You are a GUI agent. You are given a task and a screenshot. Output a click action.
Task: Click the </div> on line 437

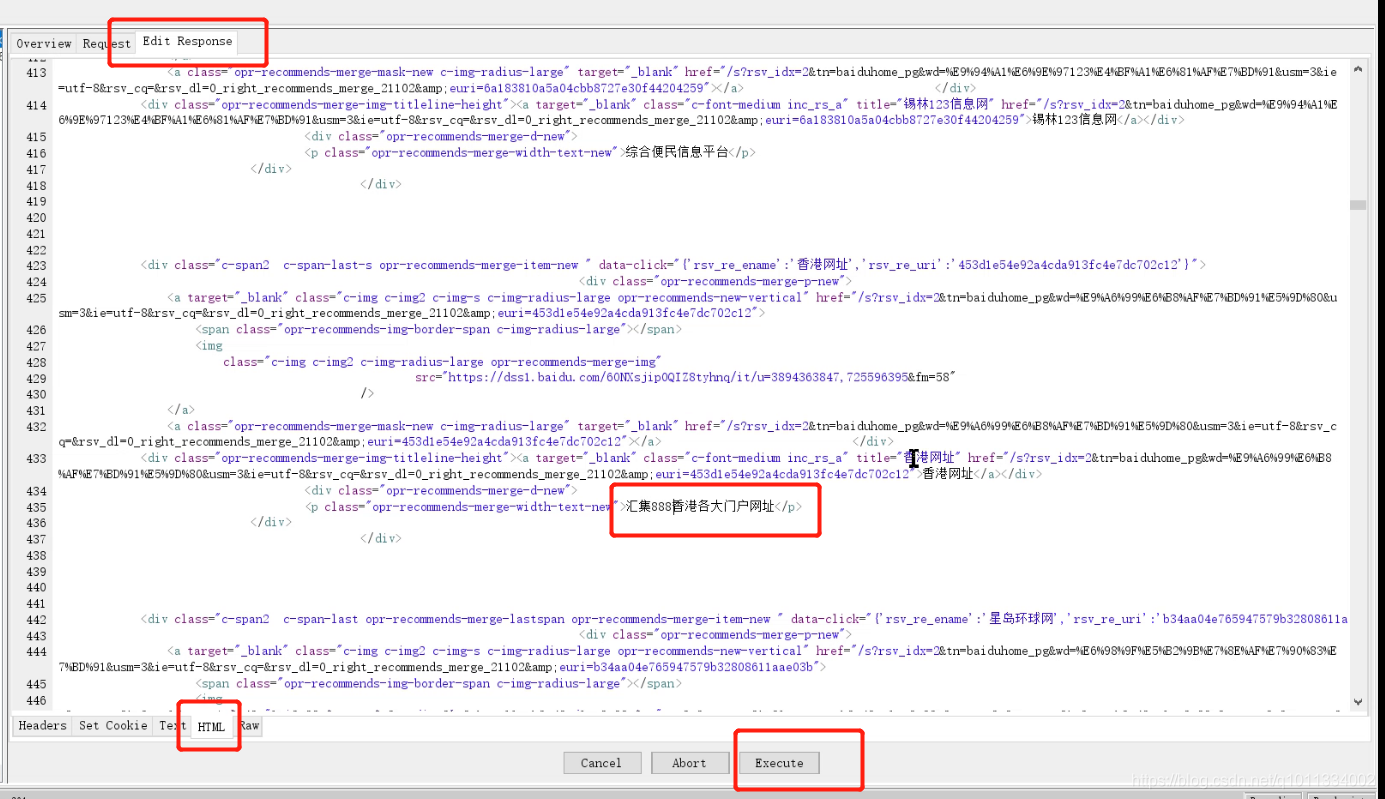(x=381, y=538)
